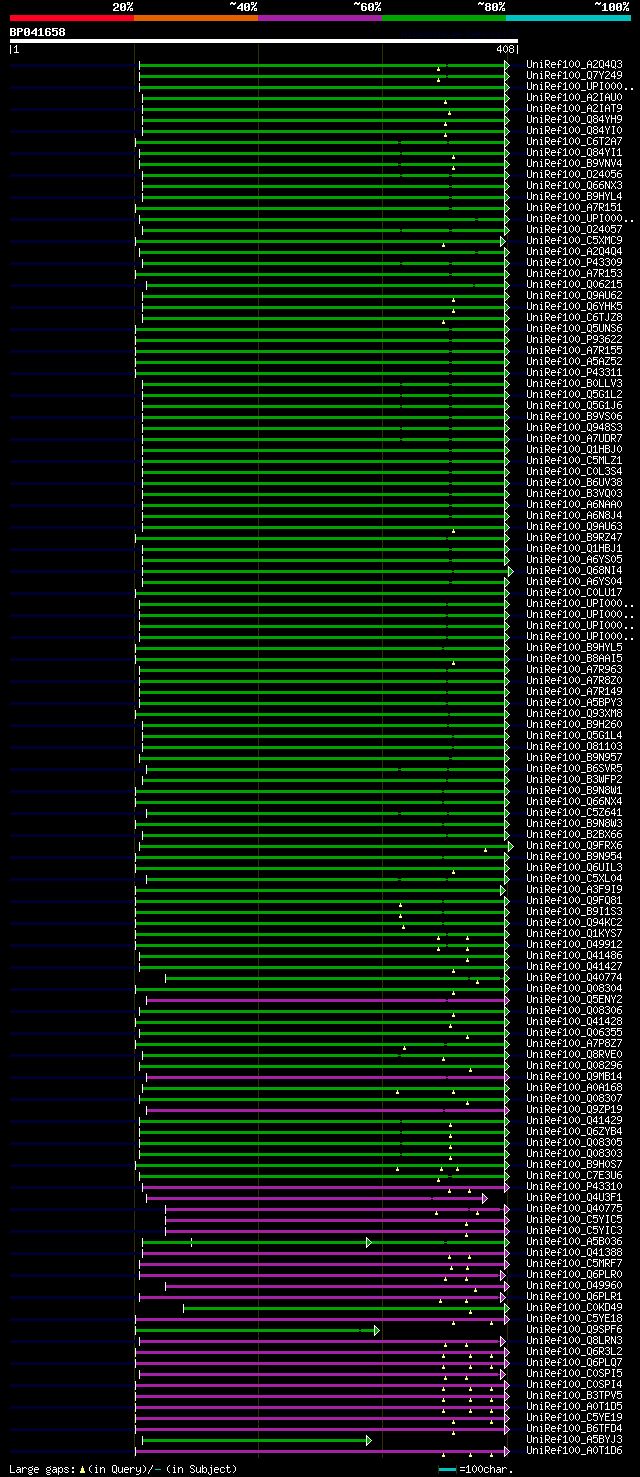Select the UniRef100_Q9MB14 label
The height and width of the screenshot is (1477, 640).
tap(574, 1076)
